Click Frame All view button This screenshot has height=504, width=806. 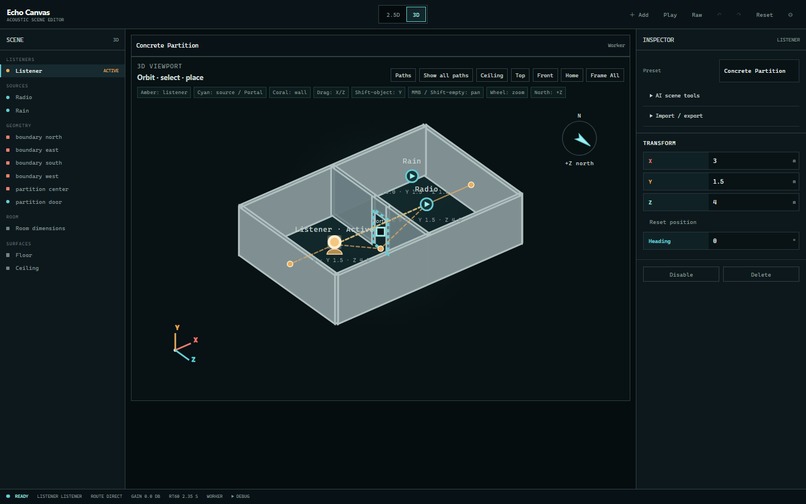(605, 76)
